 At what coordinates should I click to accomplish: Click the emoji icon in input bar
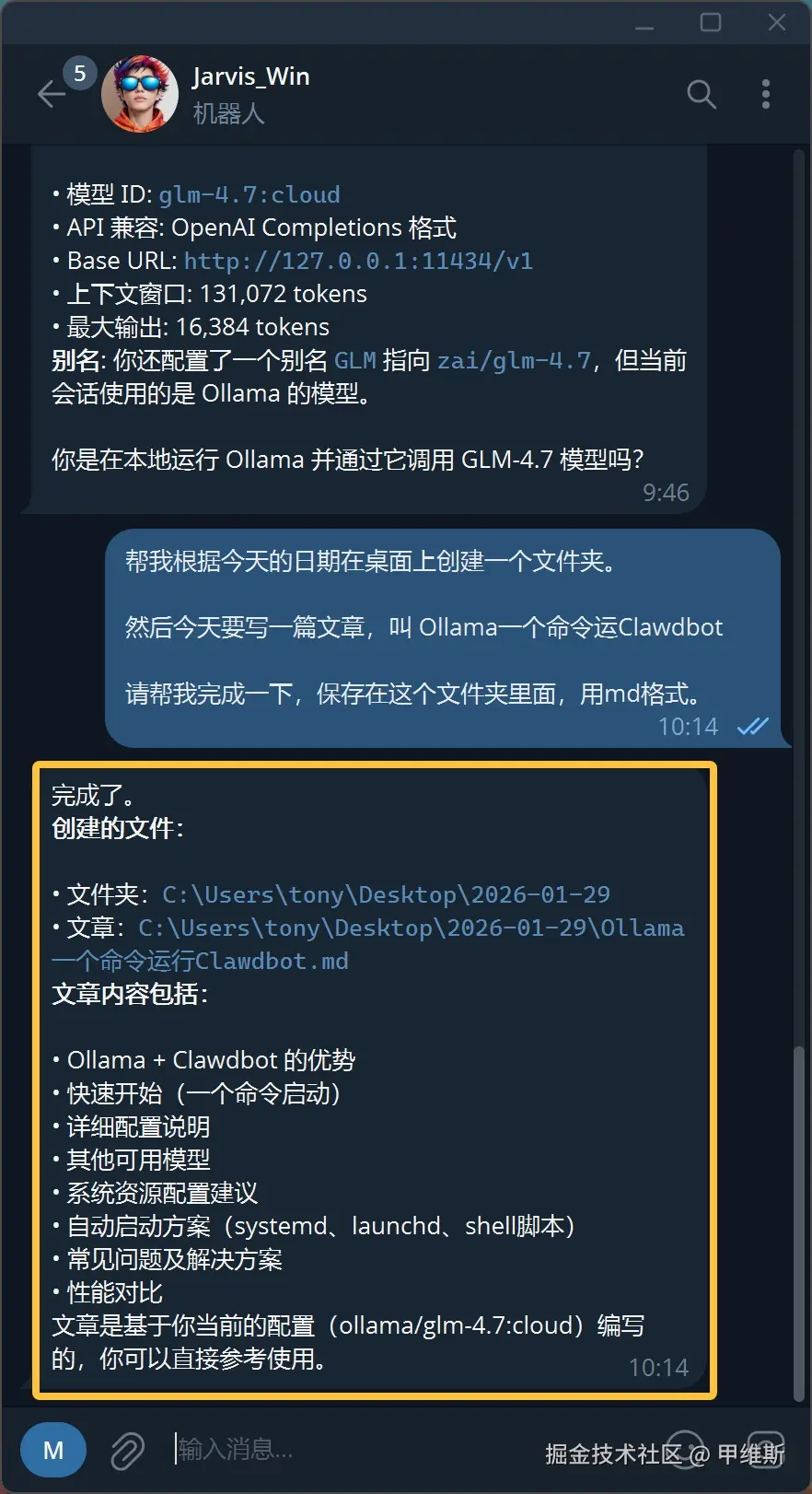click(x=685, y=1451)
